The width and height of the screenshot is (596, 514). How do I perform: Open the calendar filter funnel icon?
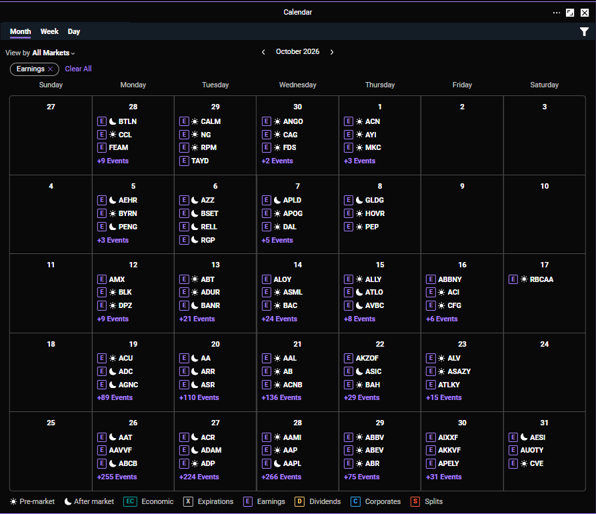click(584, 32)
